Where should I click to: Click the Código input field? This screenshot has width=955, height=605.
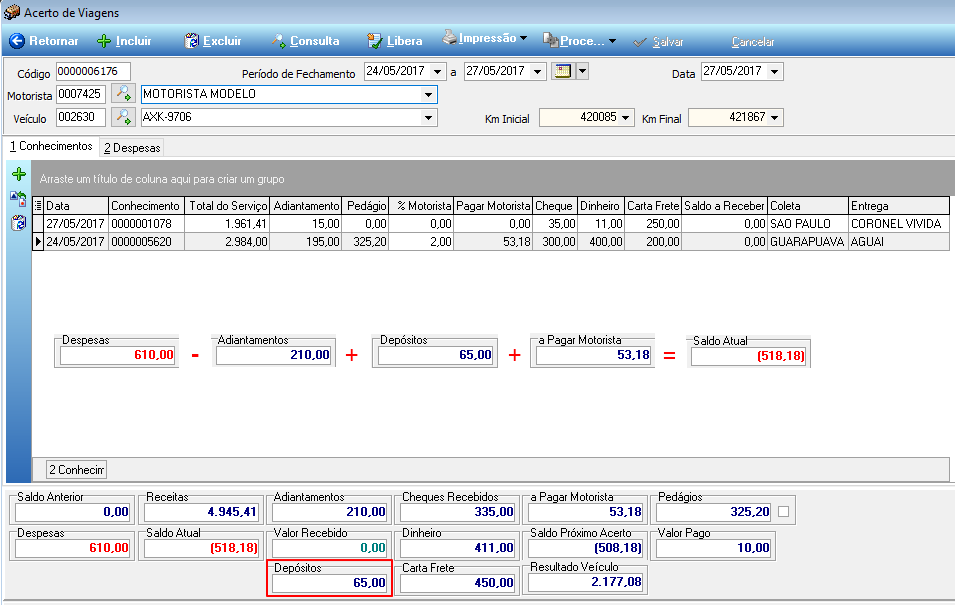93,71
